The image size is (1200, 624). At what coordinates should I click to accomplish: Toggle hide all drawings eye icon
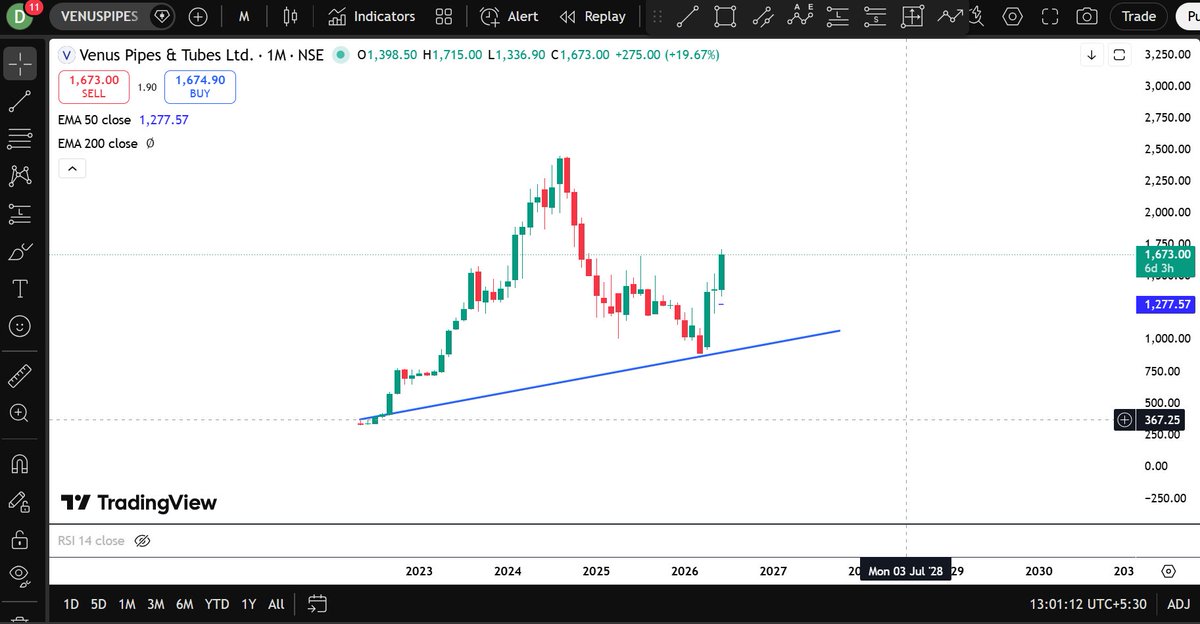tap(20, 574)
